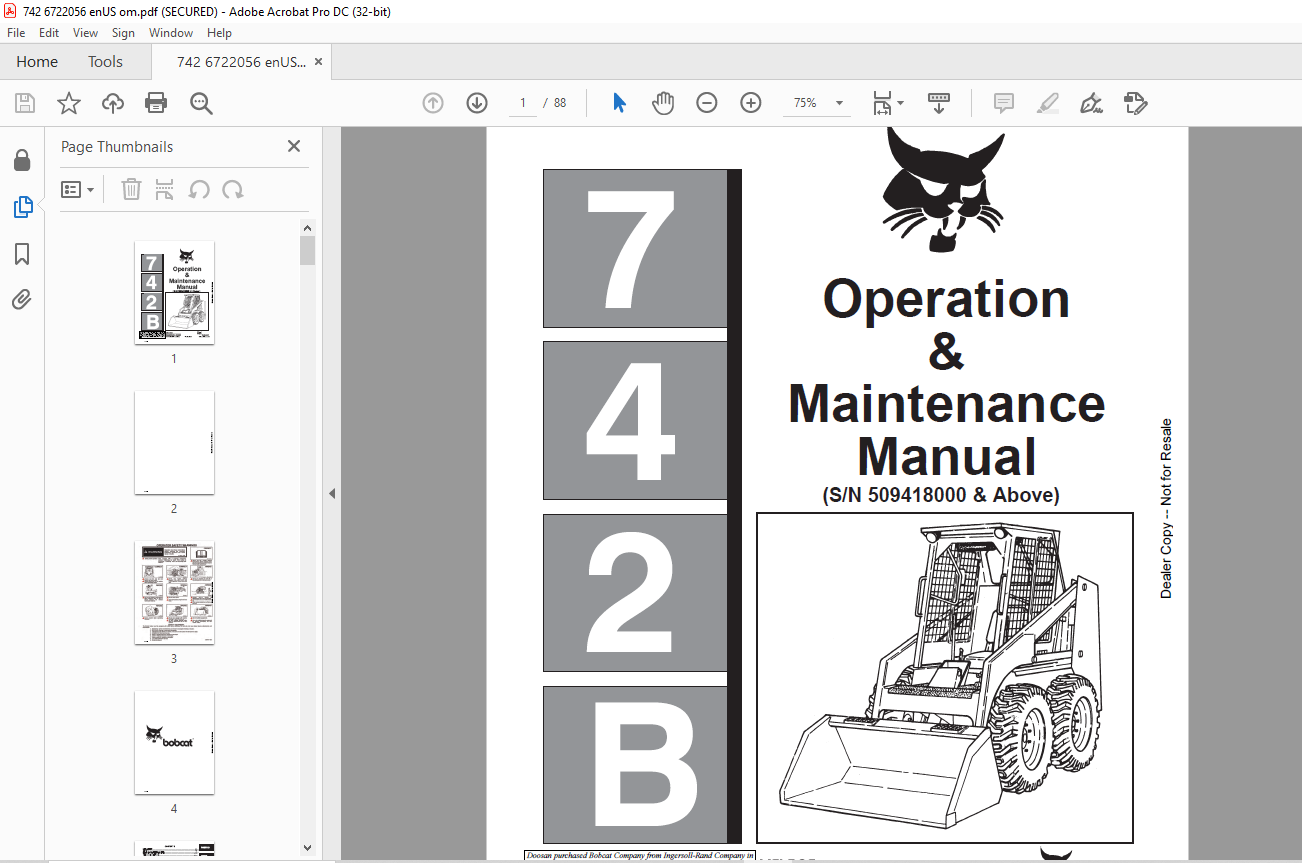Open the Sign document pen icon
Image resolution: width=1302 pixels, height=863 pixels.
tap(1091, 103)
